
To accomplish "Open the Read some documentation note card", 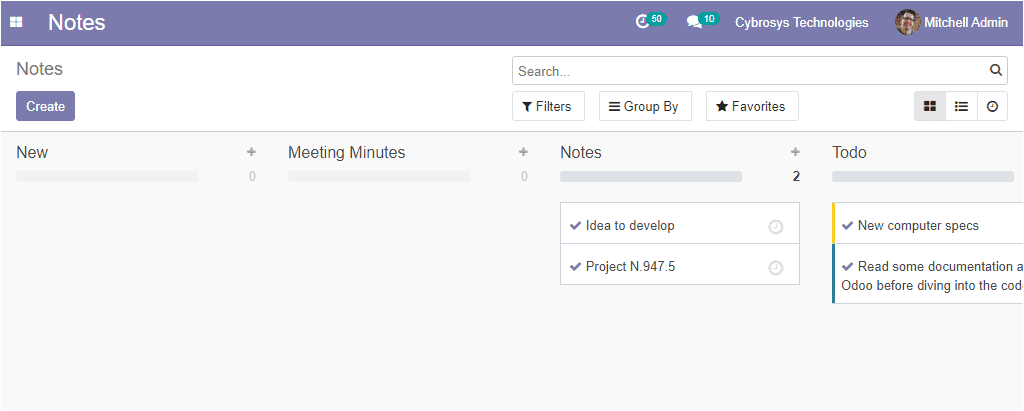I will tap(928, 274).
